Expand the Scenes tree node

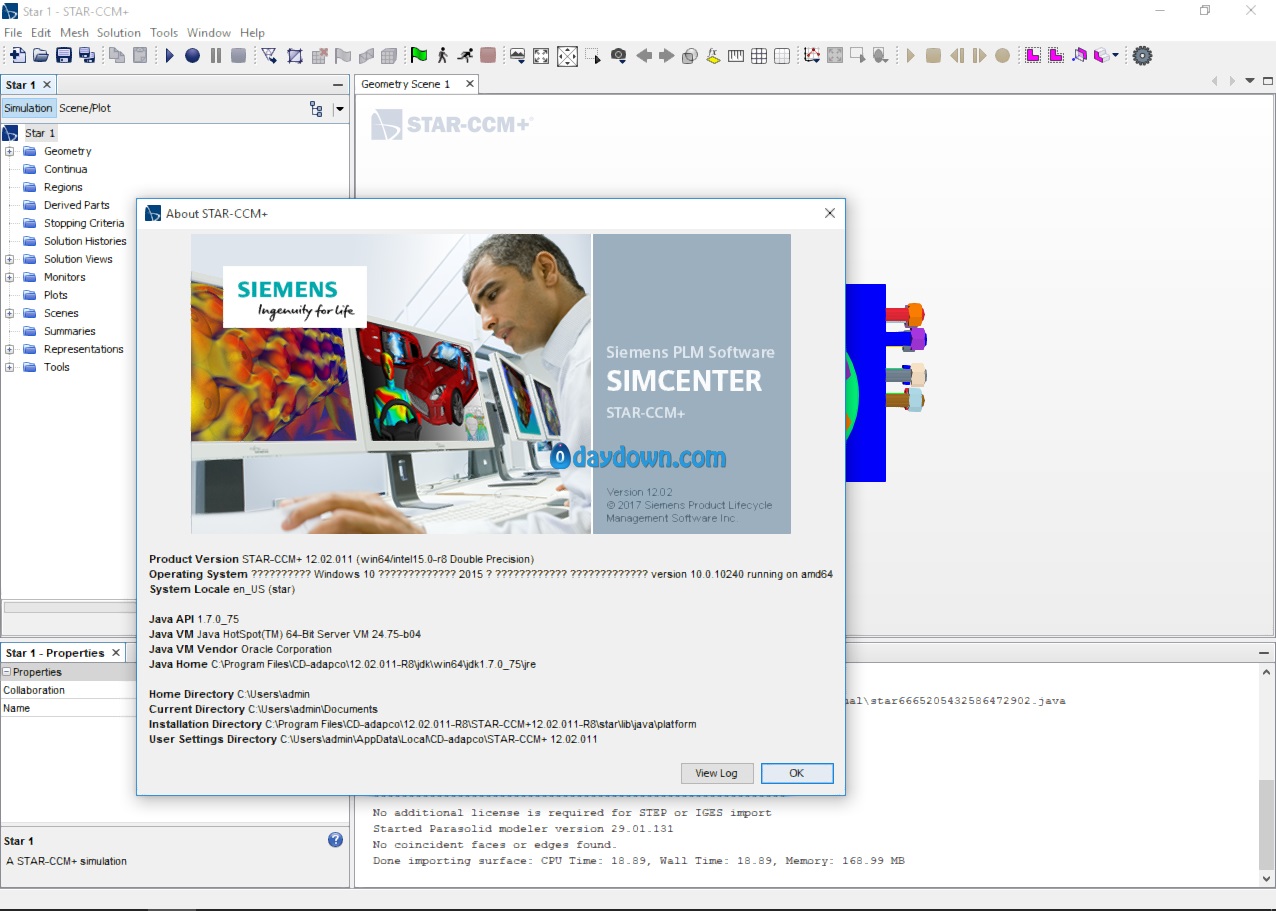click(10, 313)
